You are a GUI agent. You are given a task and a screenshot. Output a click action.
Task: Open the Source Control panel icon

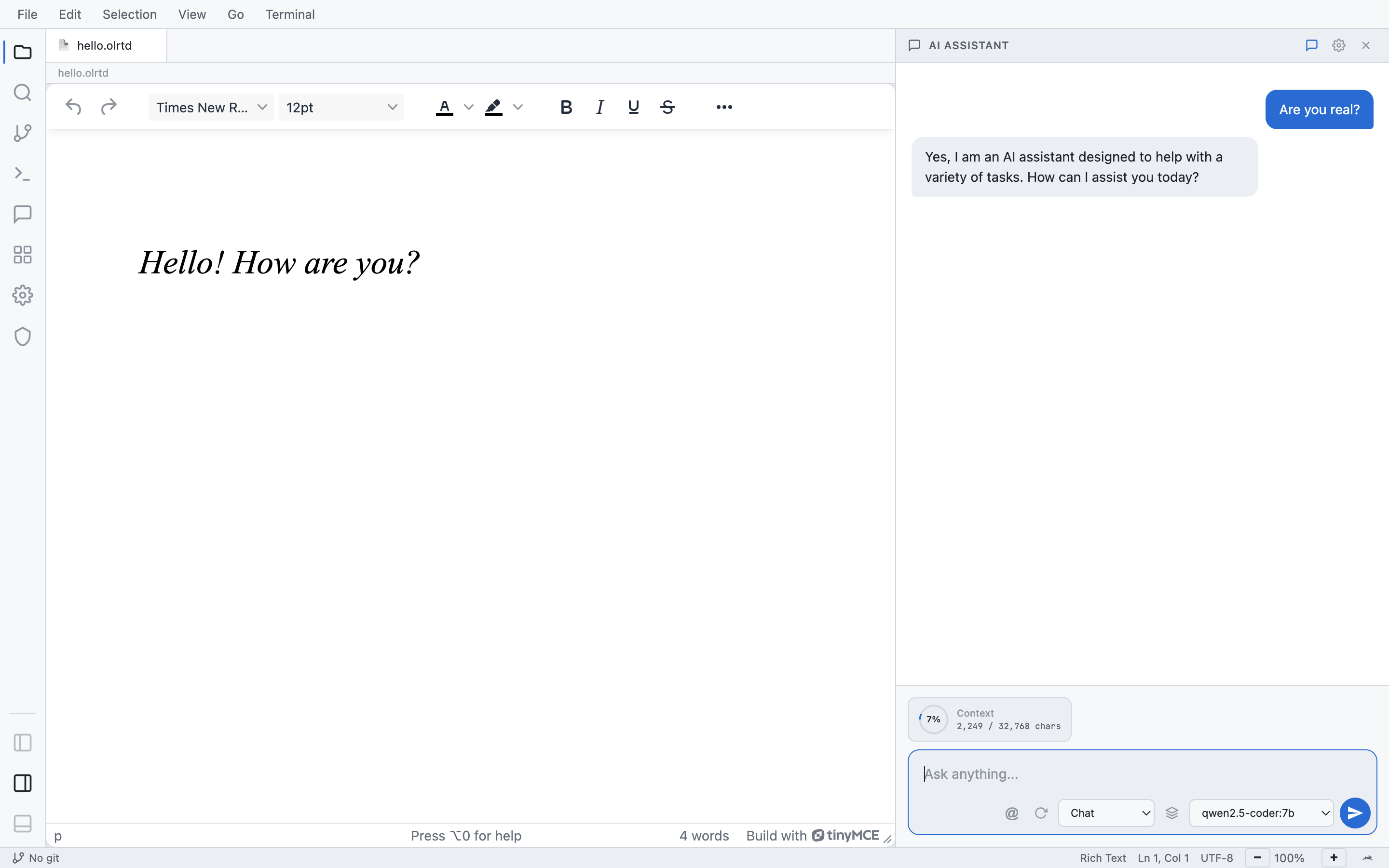(x=22, y=133)
